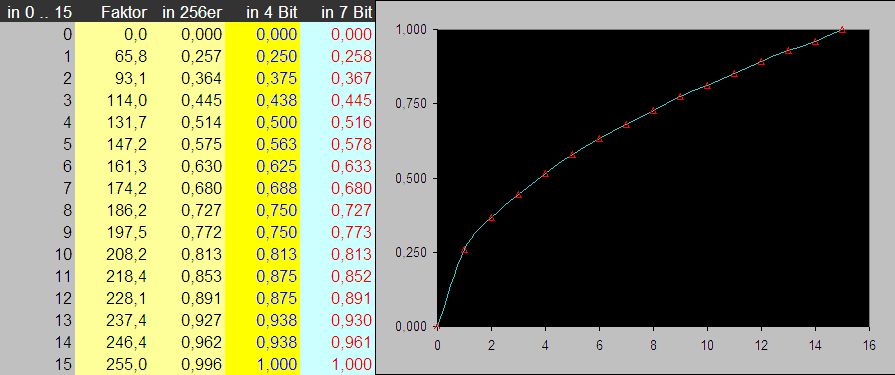Select the y-axis label 0,750
Image resolution: width=895 pixels, height=375 pixels.
[x=410, y=104]
